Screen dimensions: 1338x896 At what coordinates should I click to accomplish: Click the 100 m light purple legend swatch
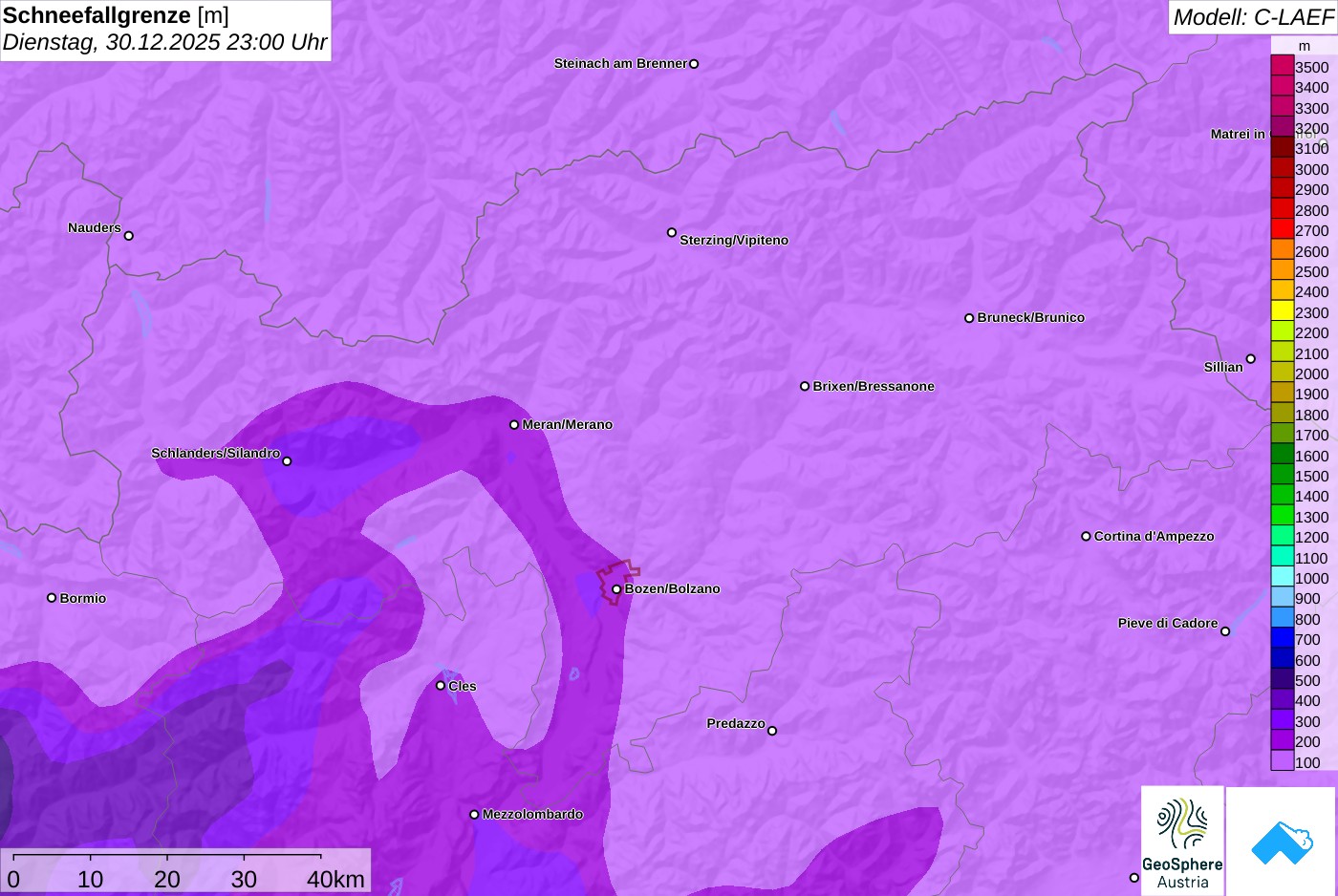click(1282, 761)
